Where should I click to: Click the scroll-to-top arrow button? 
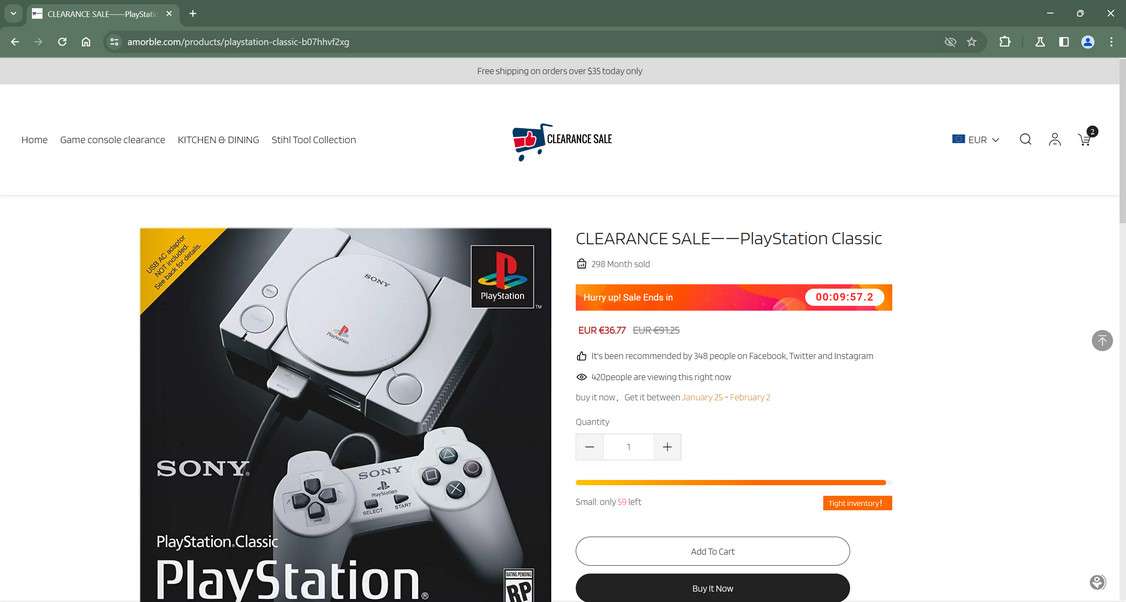1102,341
